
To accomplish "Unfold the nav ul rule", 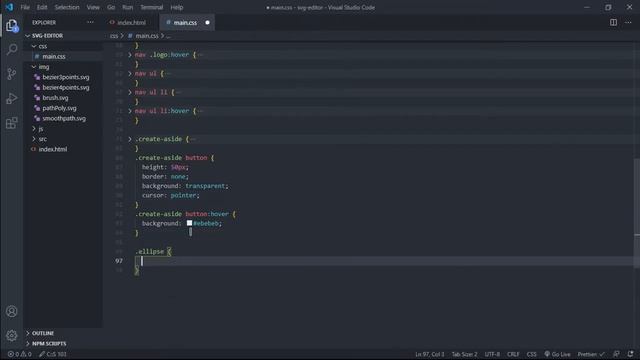I will 130,73.
